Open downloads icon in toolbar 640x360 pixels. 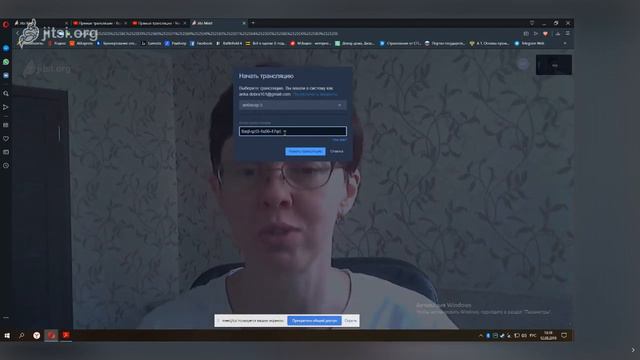point(558,34)
